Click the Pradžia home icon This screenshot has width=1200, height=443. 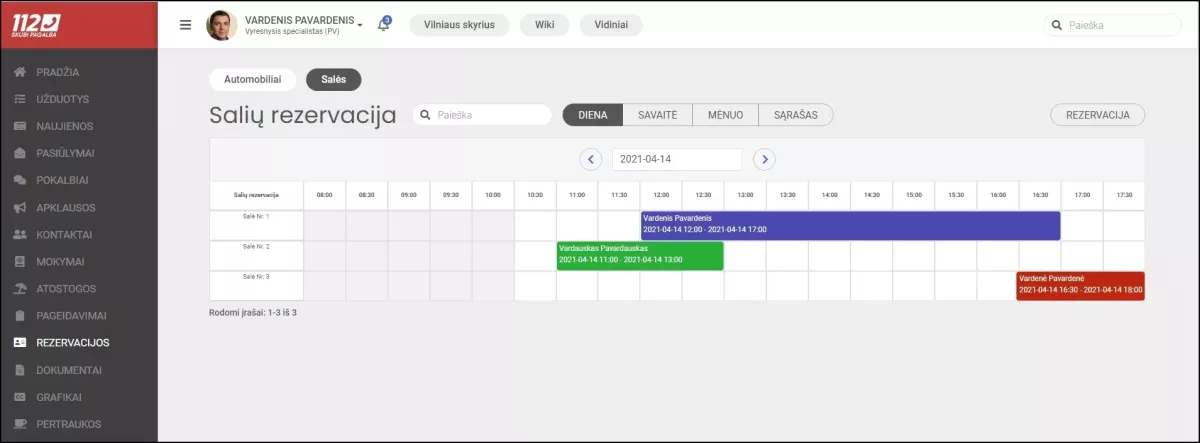point(20,72)
